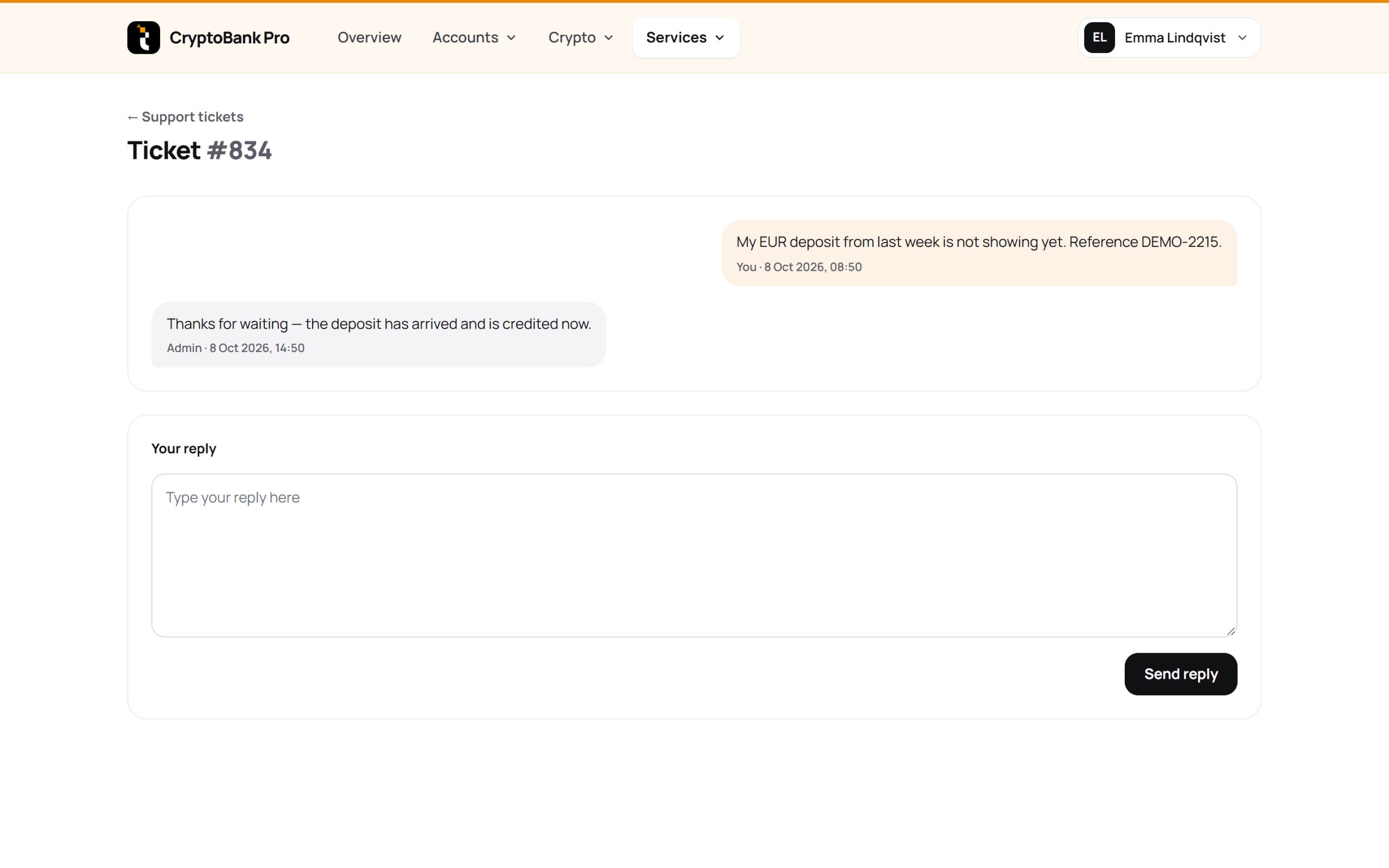Send the reply with Send reply button
Image resolution: width=1389 pixels, height=868 pixels.
(1181, 673)
